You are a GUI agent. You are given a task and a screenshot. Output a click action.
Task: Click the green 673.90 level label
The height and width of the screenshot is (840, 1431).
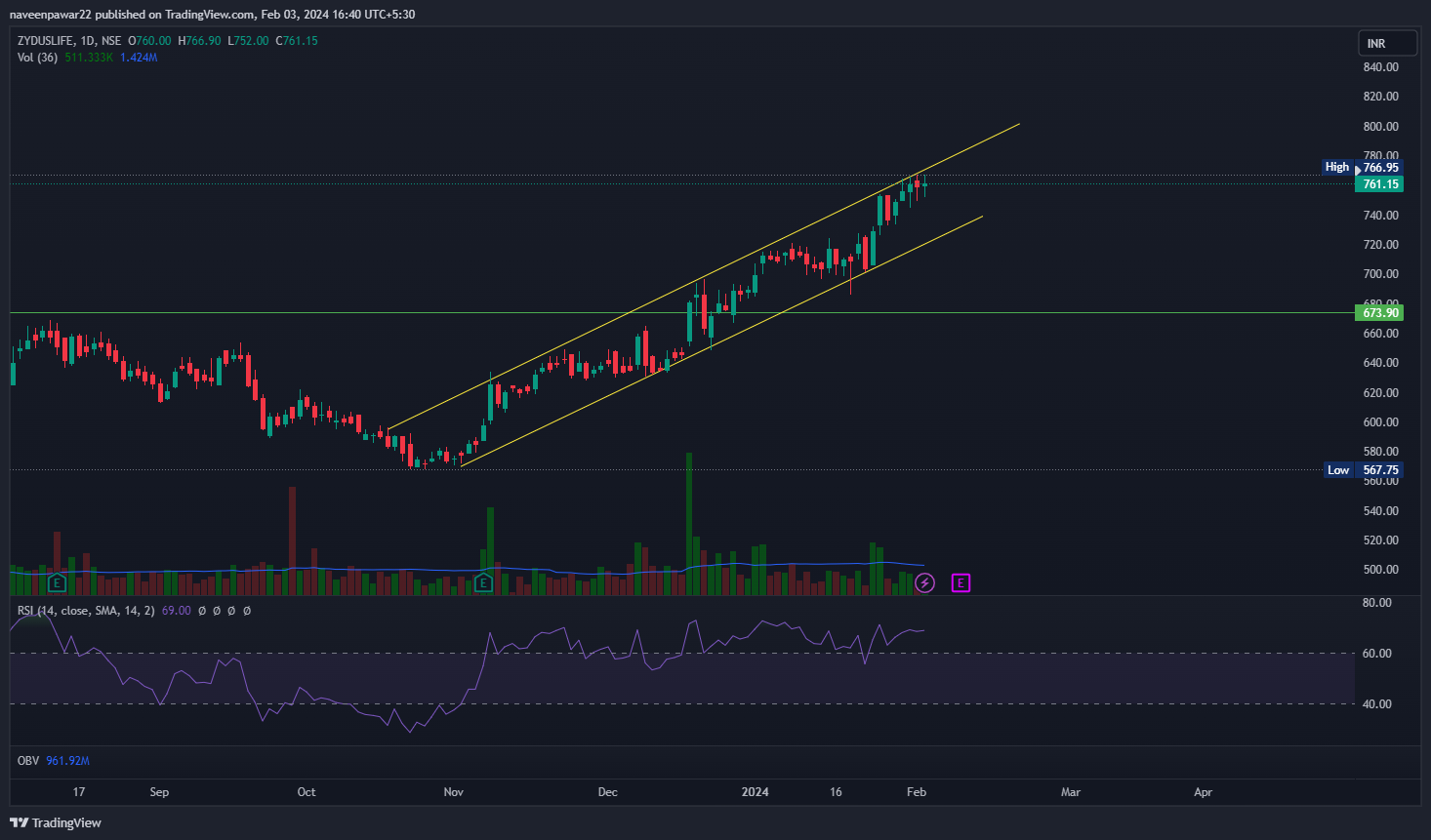click(1379, 313)
